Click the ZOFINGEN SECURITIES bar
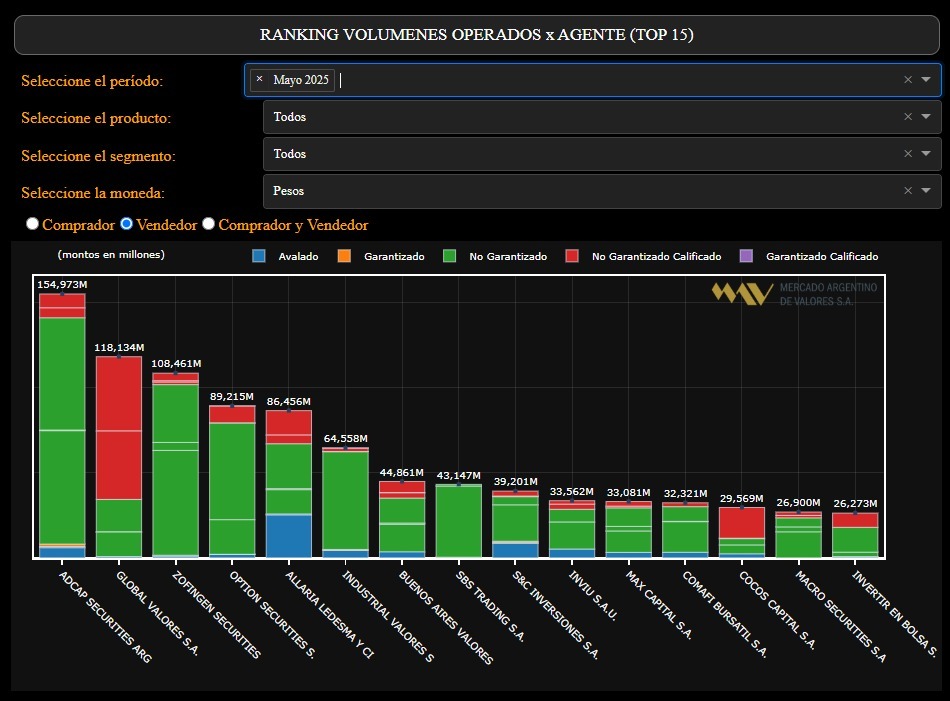The image size is (950, 701). 176,465
